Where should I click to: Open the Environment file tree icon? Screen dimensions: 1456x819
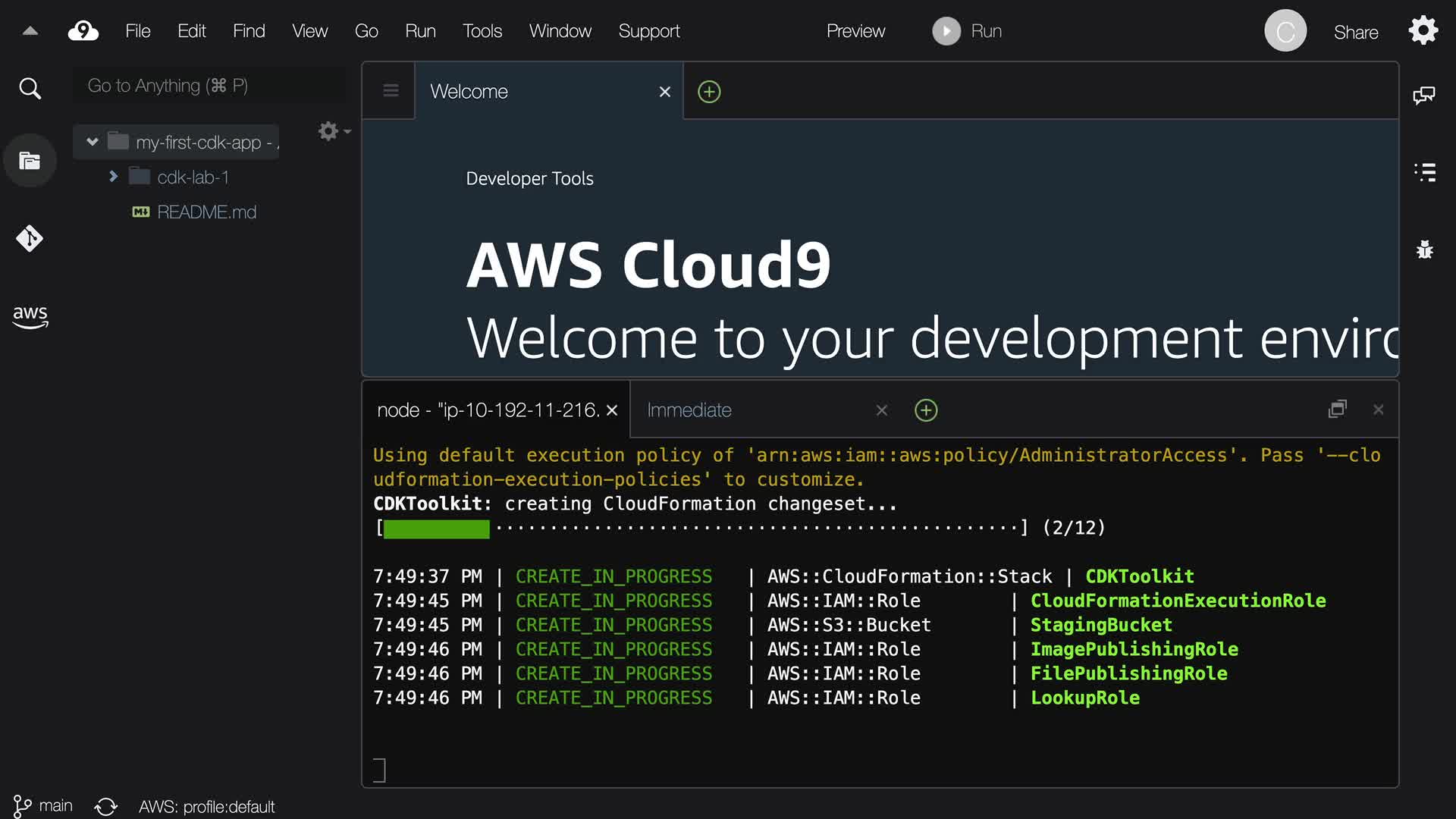tap(30, 161)
